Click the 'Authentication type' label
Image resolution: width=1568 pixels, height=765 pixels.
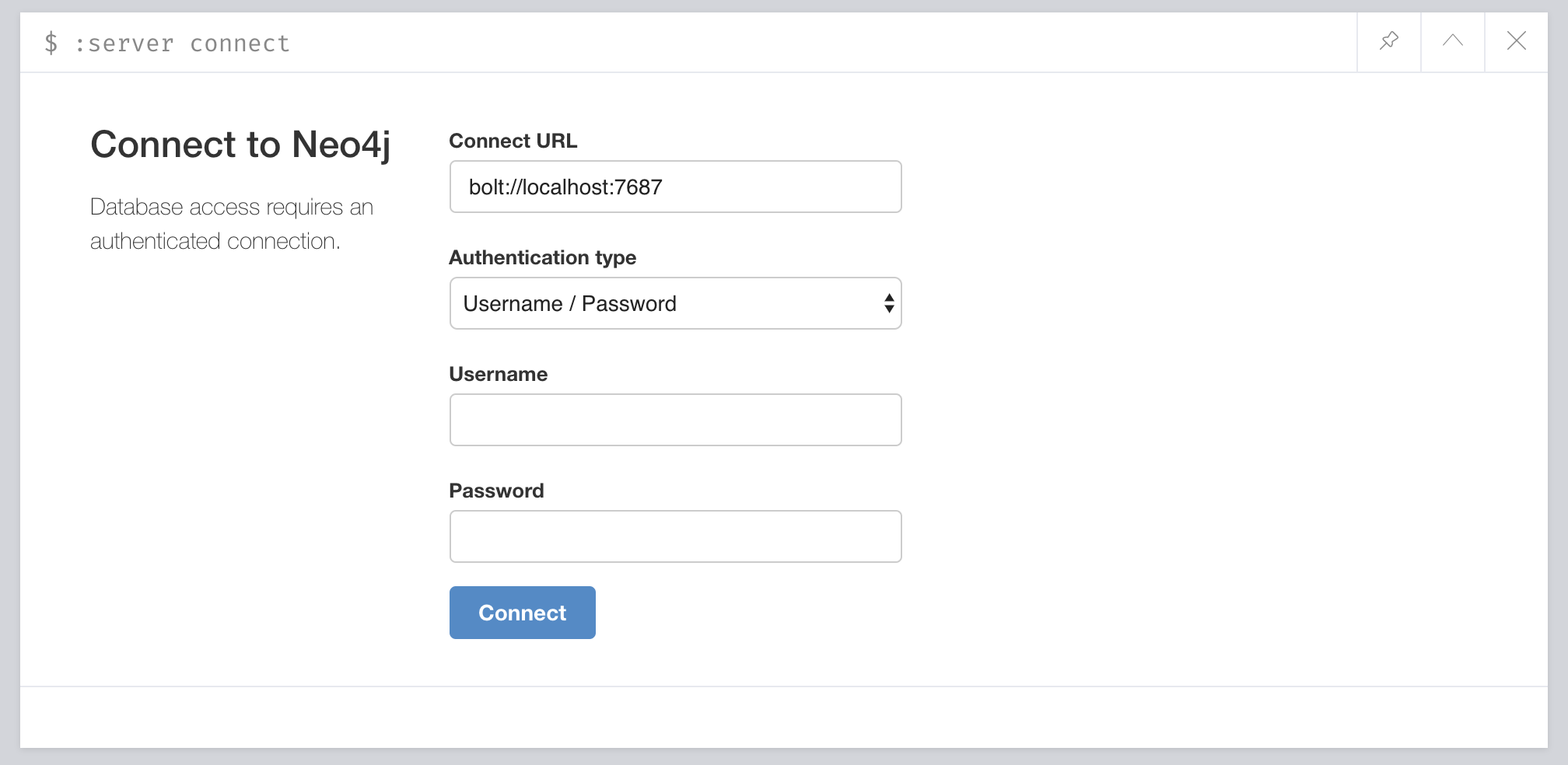click(x=542, y=257)
